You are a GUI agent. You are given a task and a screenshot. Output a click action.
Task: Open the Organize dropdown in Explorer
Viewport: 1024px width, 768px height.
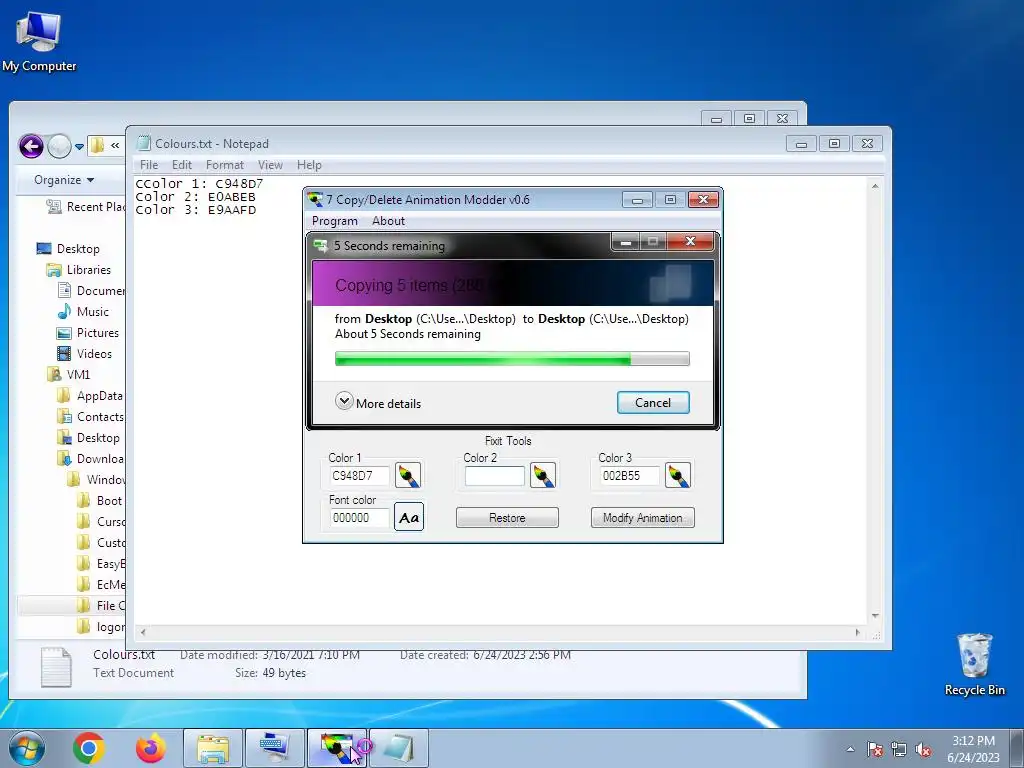point(64,180)
